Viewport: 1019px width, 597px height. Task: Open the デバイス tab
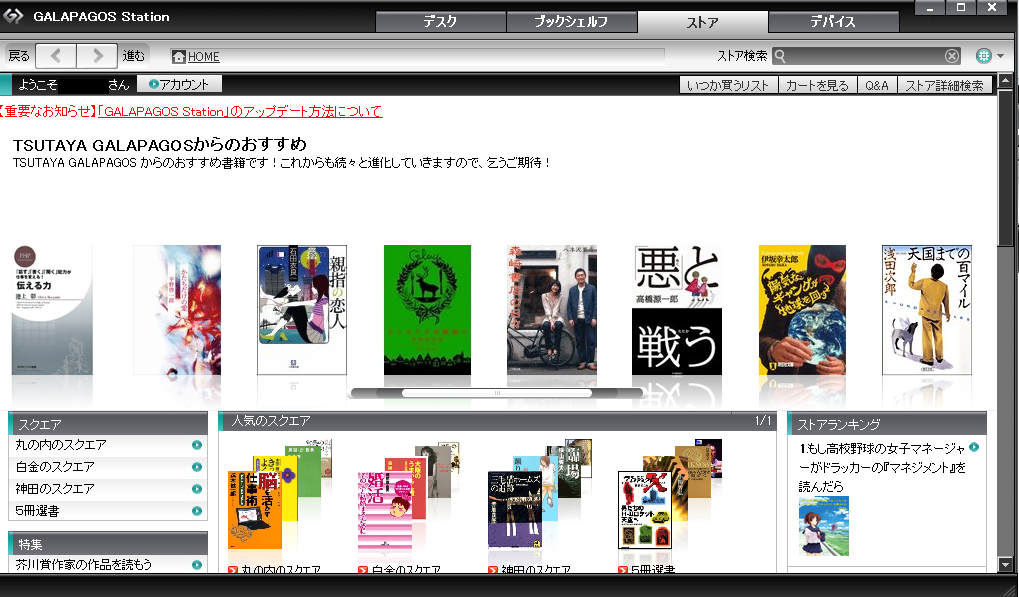pyautogui.click(x=833, y=21)
